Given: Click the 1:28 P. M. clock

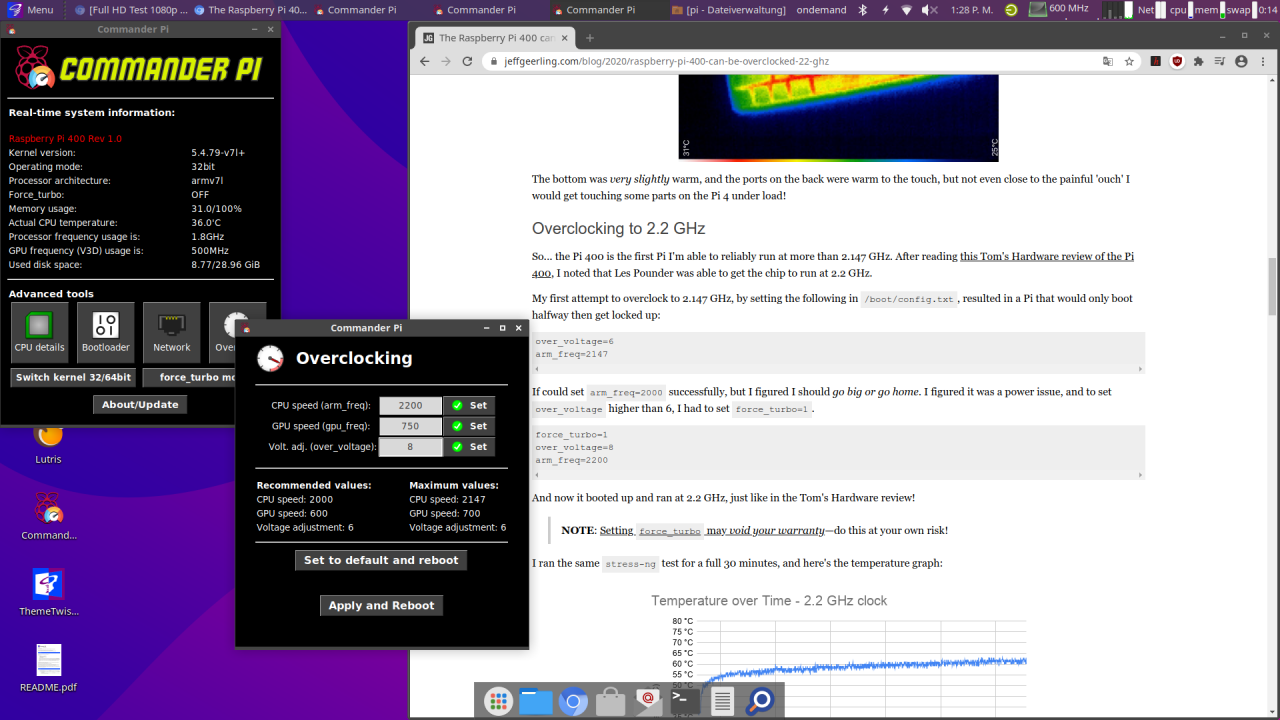Looking at the screenshot, I should point(971,10).
